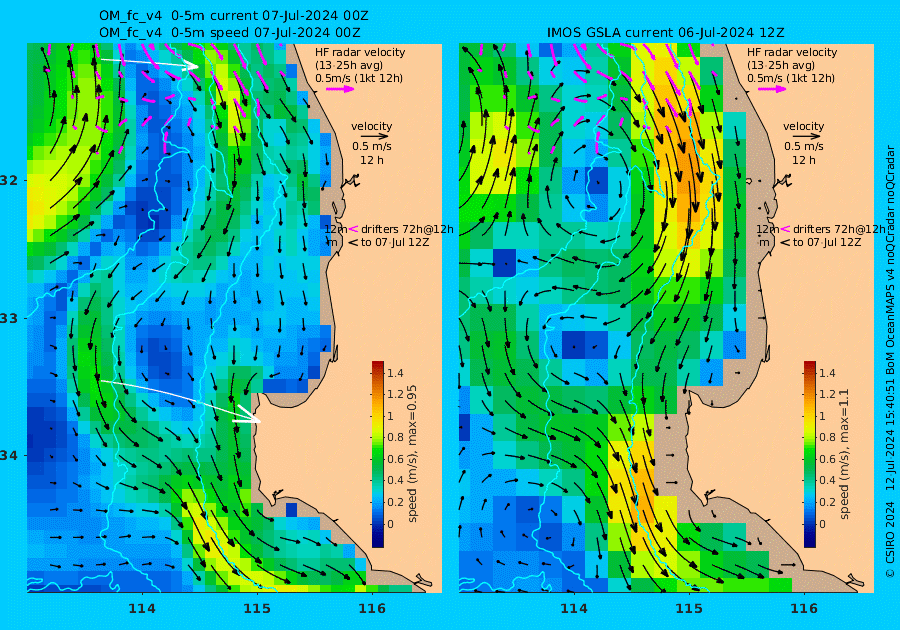900x630 pixels.
Task: Click the 1.4 tick on left colorbar
Action: [x=394, y=373]
